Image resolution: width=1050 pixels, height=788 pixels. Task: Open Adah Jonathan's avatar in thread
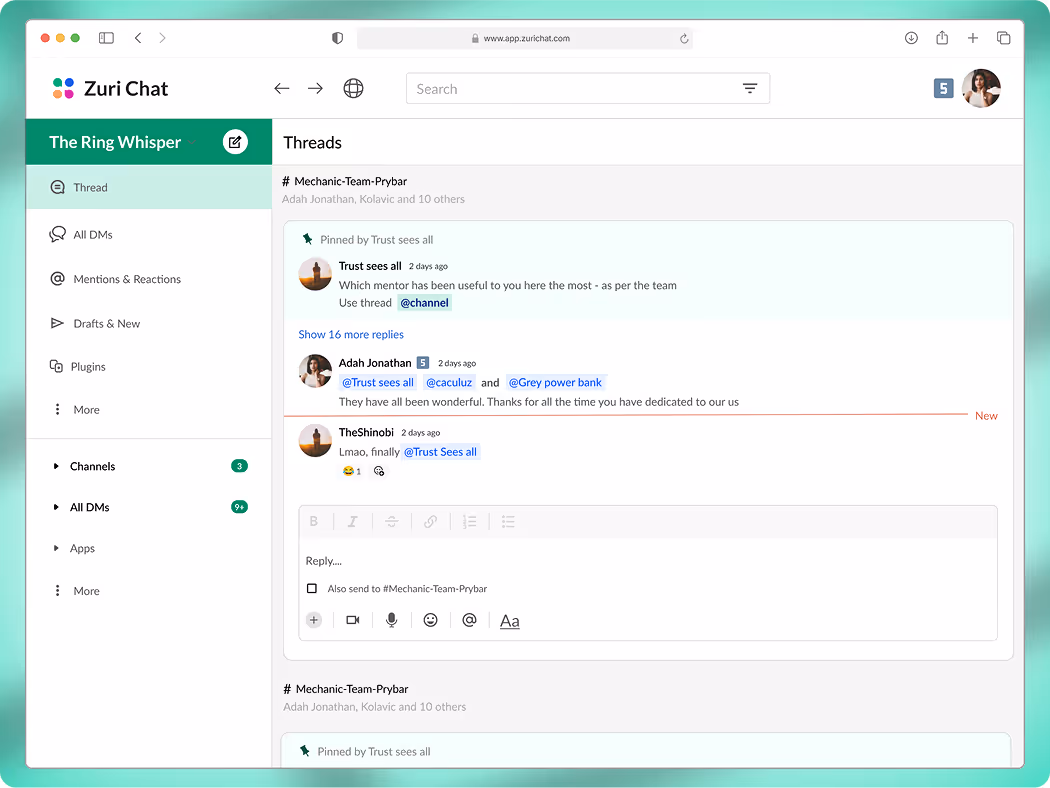[315, 371]
